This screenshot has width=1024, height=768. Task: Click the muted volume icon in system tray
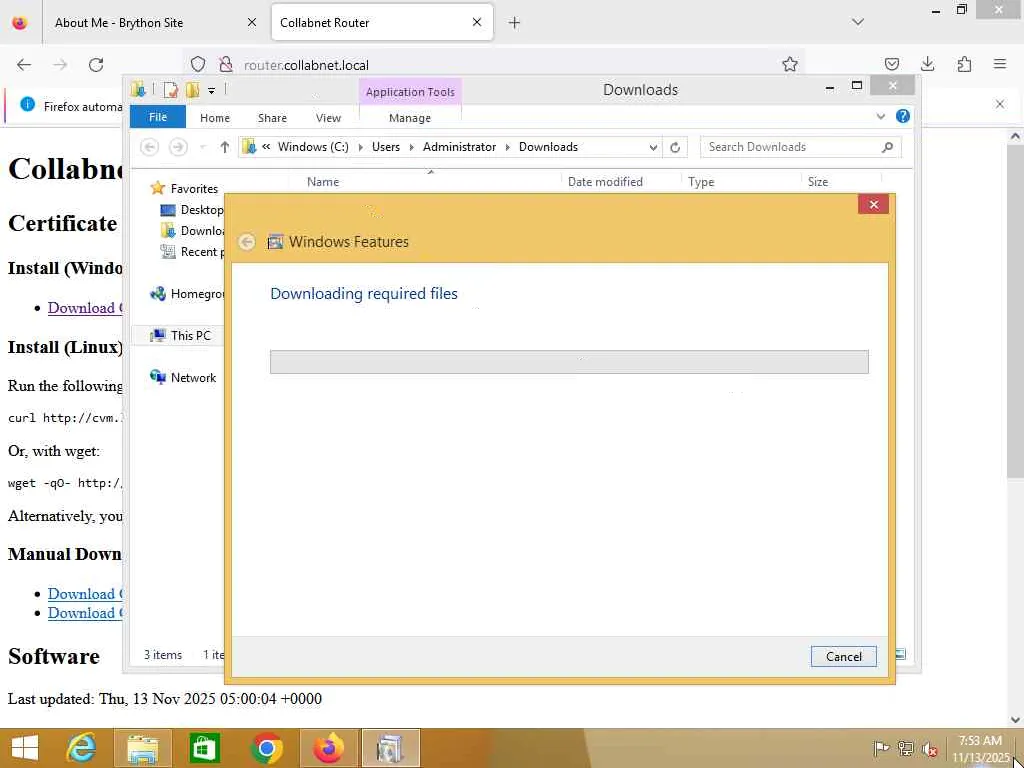(928, 749)
